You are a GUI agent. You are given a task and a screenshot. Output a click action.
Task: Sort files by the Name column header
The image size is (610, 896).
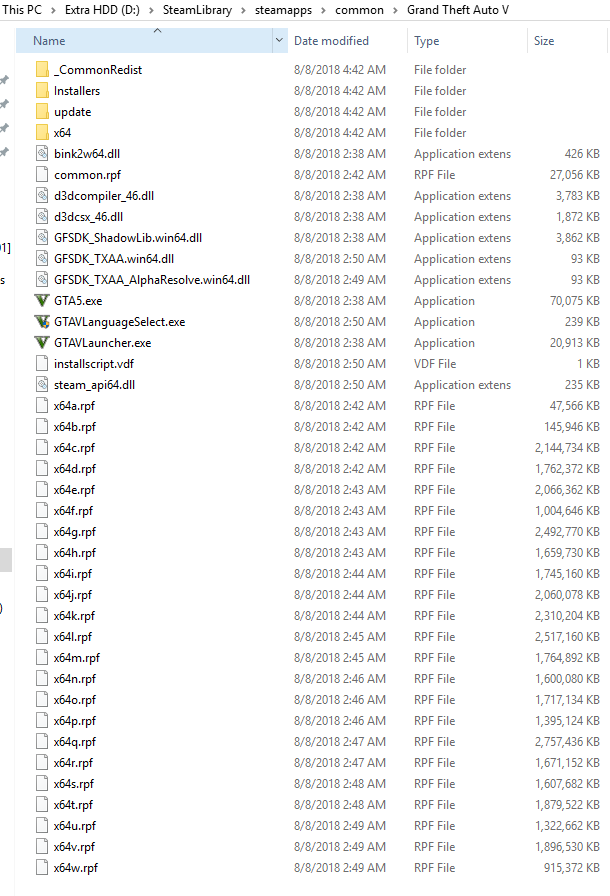pos(145,41)
